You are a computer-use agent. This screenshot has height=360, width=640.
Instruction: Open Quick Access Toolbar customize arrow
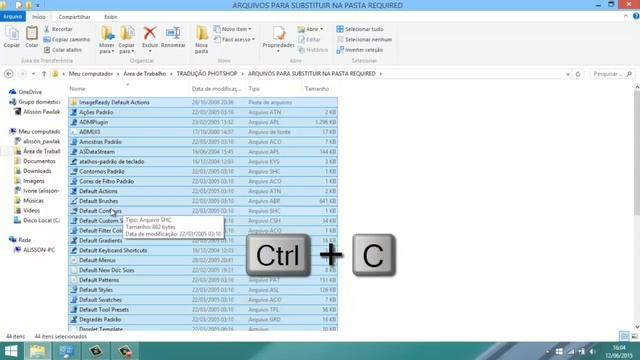[x=38, y=5]
